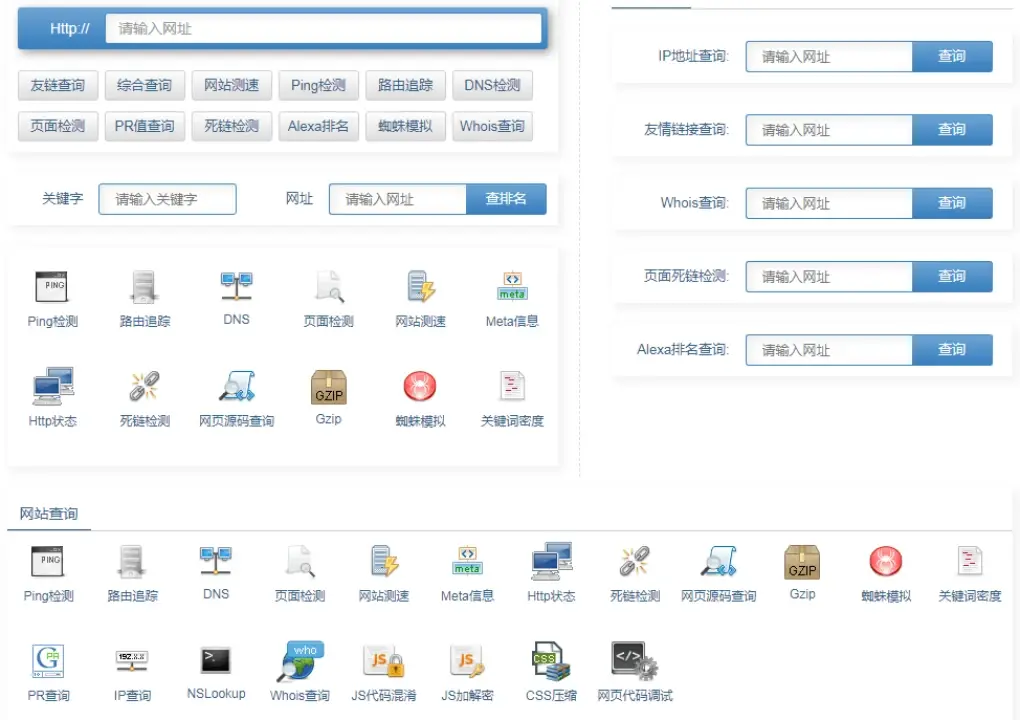Open the PR查询 Google icon
The image size is (1020, 720).
[48, 661]
